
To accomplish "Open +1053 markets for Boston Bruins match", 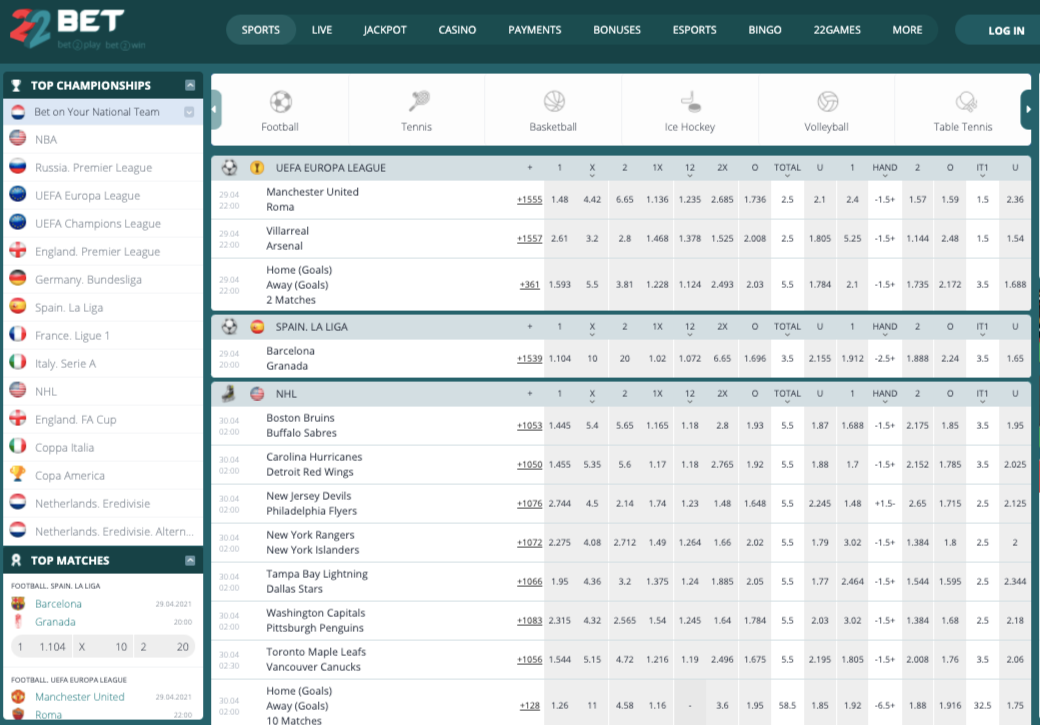I will pos(529,426).
